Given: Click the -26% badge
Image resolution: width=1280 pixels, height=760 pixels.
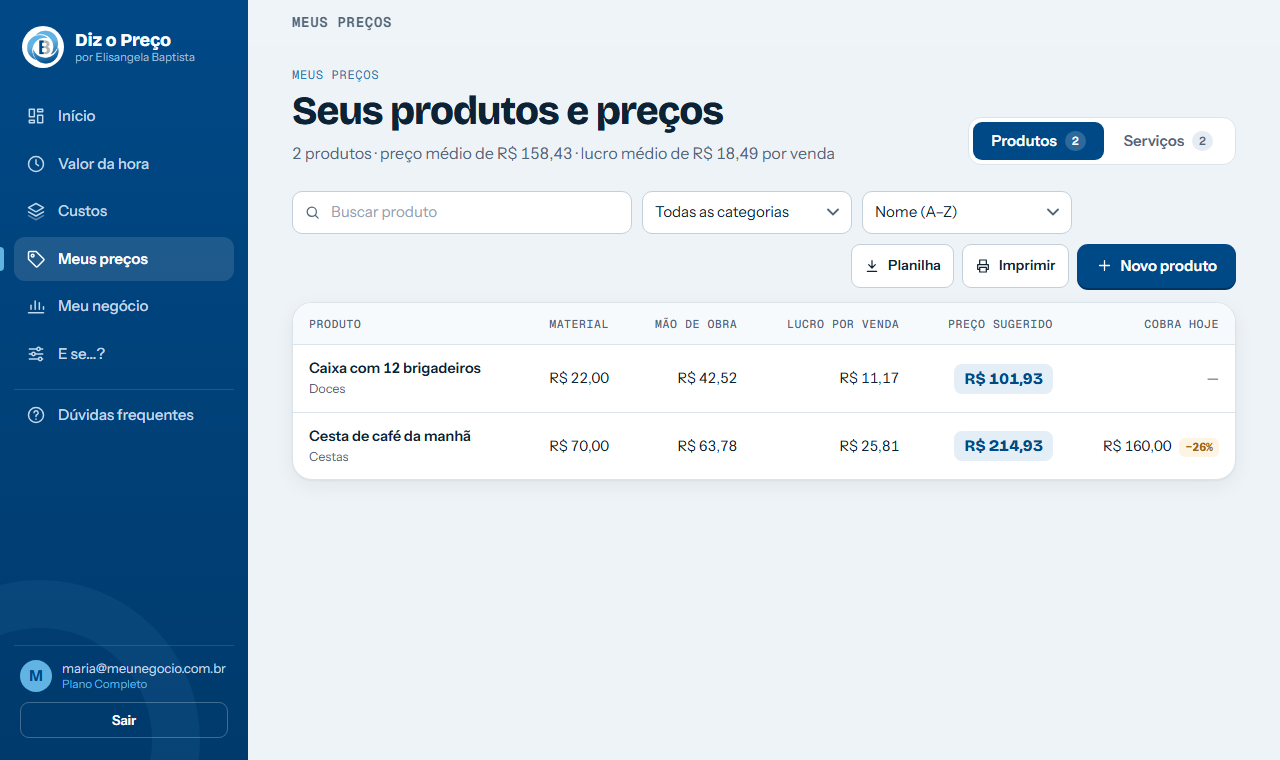Looking at the screenshot, I should [1199, 447].
